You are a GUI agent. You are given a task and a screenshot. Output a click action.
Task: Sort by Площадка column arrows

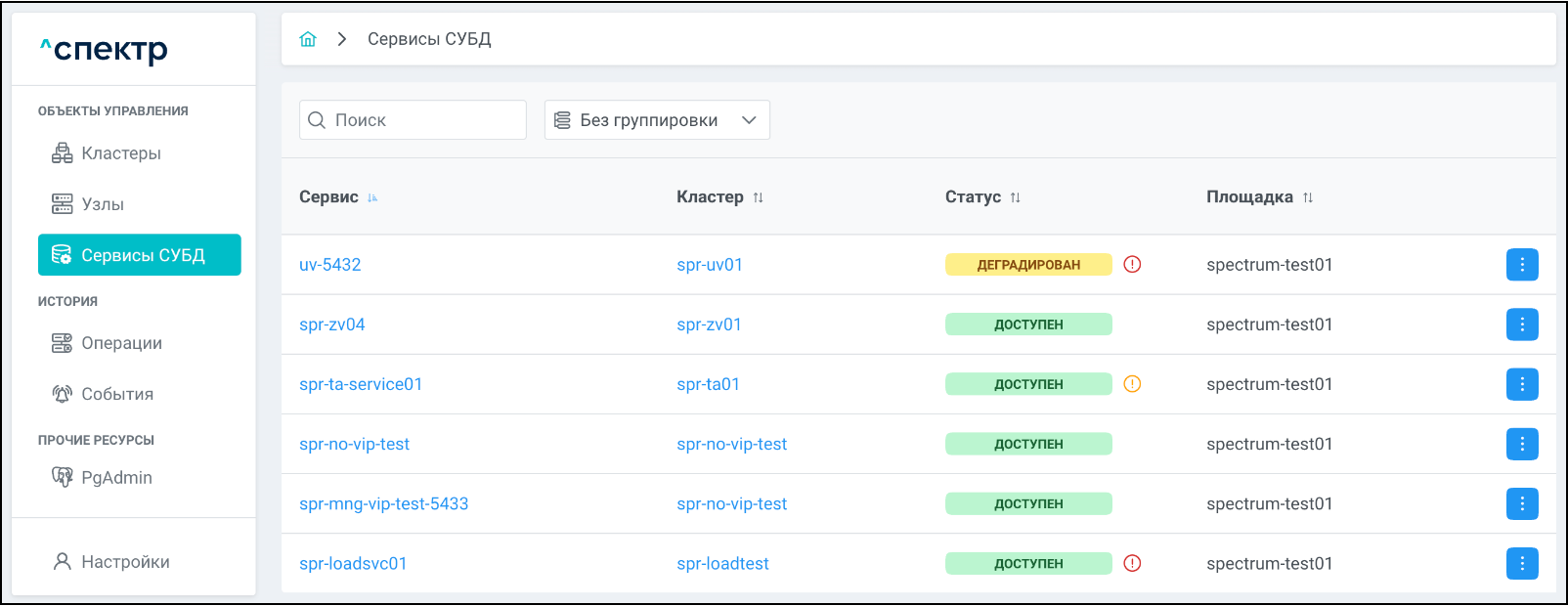[x=1307, y=197]
